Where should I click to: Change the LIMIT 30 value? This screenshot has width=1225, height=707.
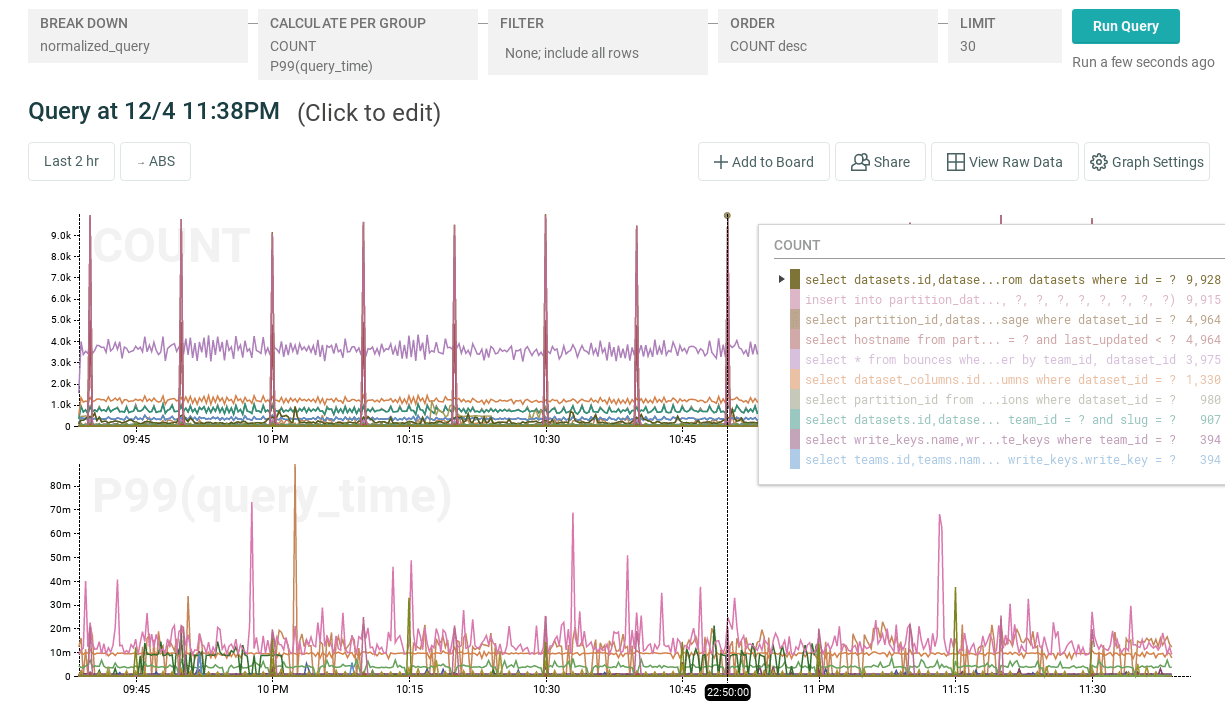pyautogui.click(x=1004, y=36)
